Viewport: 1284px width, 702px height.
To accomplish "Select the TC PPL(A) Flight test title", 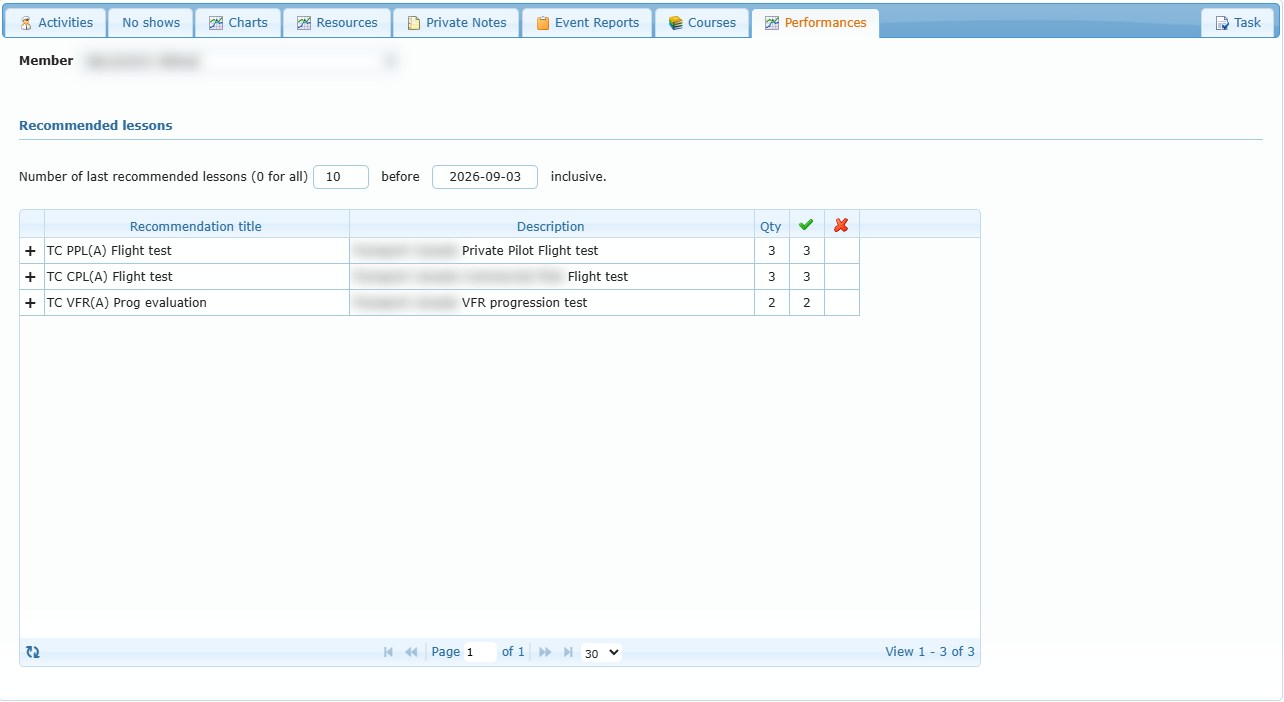I will point(109,251).
